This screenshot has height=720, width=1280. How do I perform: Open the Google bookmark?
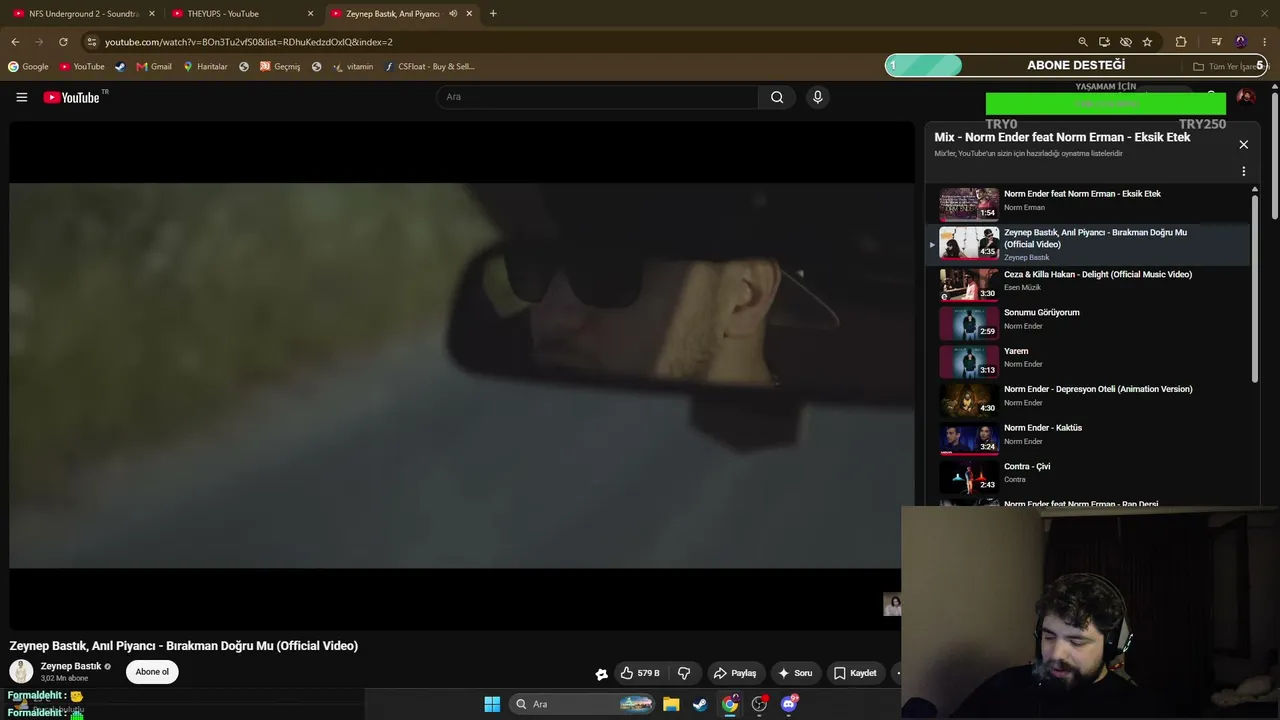click(28, 67)
